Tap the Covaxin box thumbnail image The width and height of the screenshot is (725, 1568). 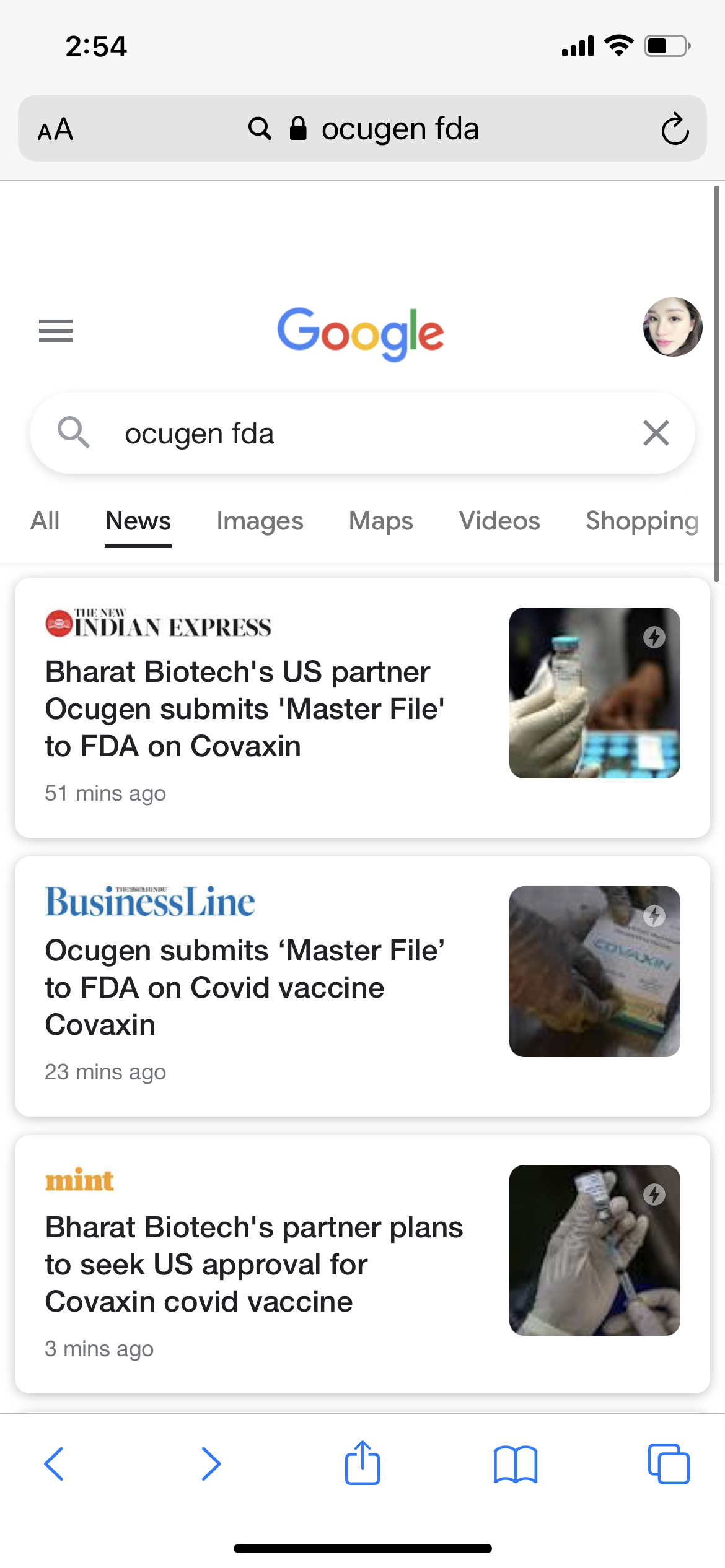(594, 971)
